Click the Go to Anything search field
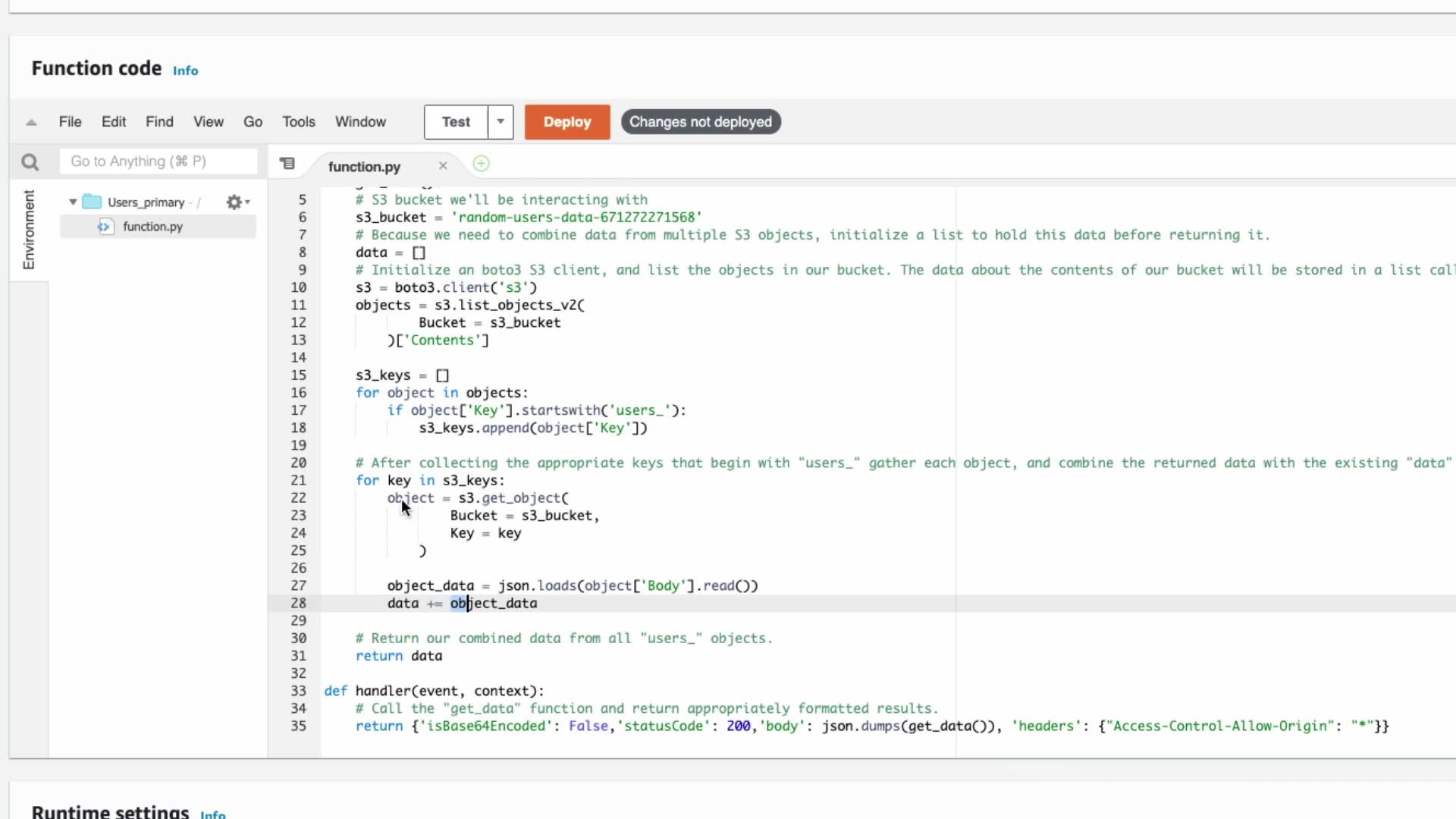Screen dimensions: 1456x819 coord(158,162)
